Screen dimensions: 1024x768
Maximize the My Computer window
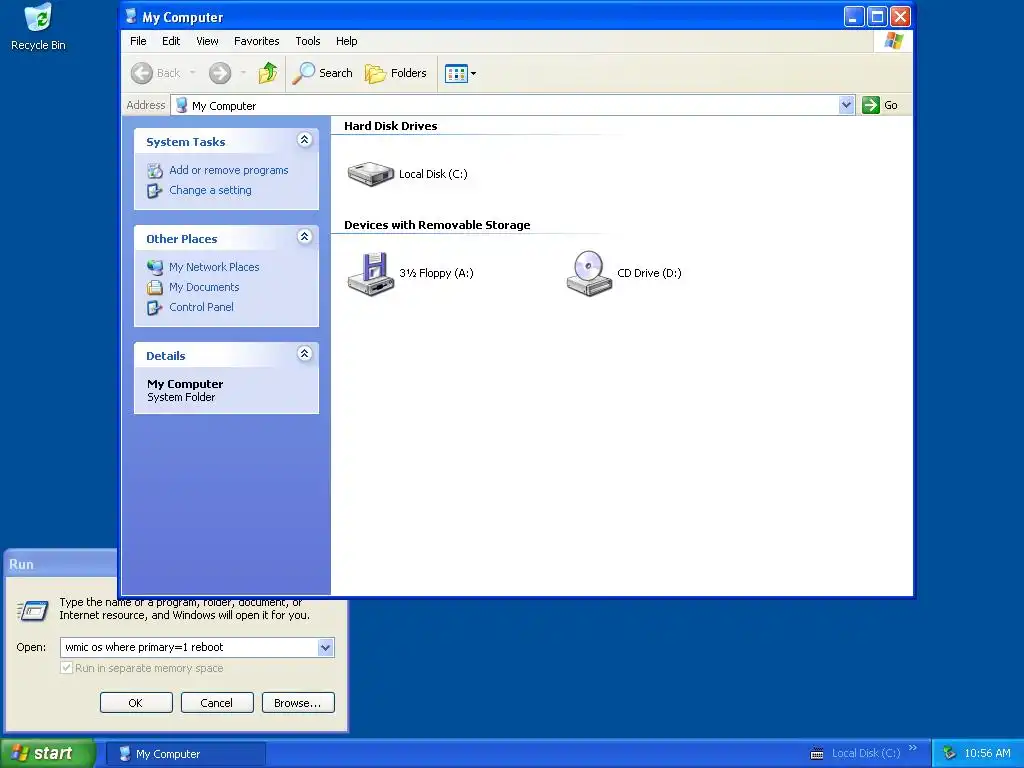[876, 17]
